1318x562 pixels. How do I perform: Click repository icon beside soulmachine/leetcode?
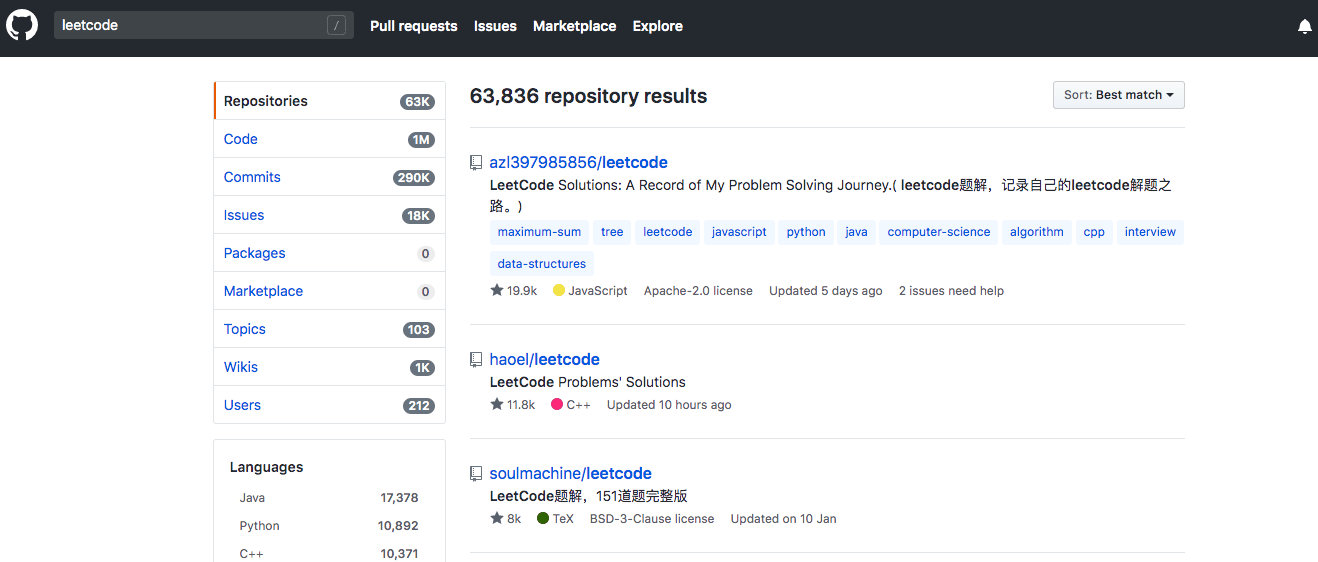click(x=476, y=473)
